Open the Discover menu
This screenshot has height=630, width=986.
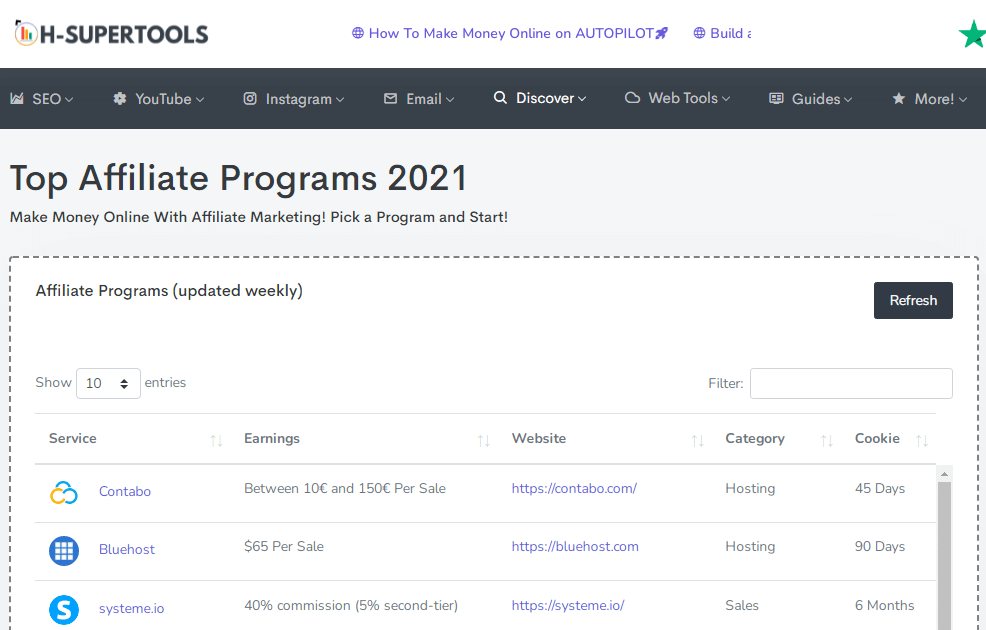(540, 98)
